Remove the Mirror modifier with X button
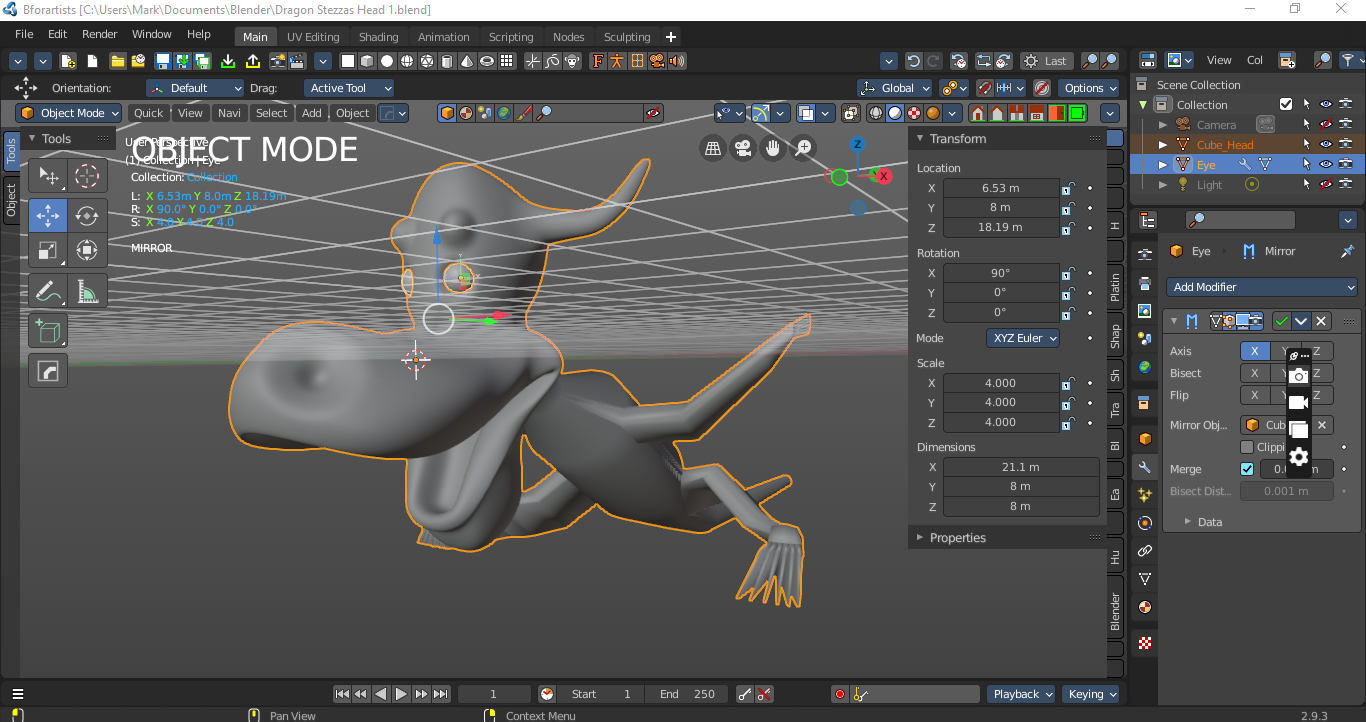The image size is (1366, 722). (1321, 321)
